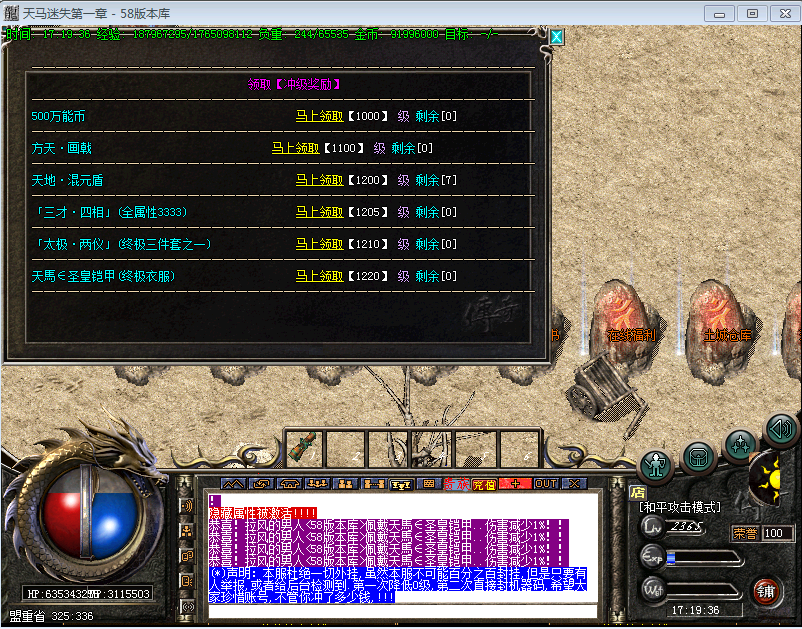This screenshot has height=629, width=802.
Task: Click the grid keyboard toolbar icon
Action: (429, 483)
